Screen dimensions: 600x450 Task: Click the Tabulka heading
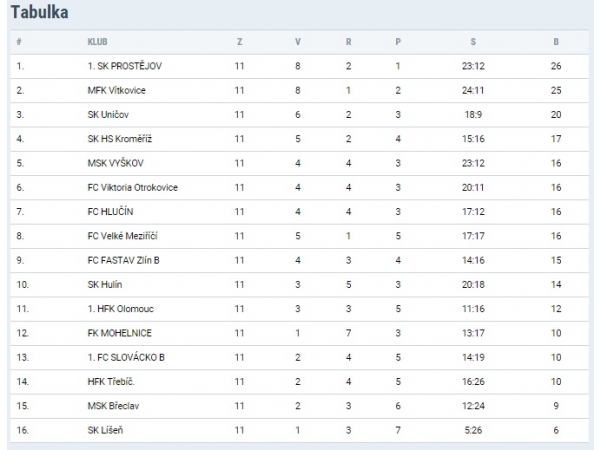pos(40,13)
